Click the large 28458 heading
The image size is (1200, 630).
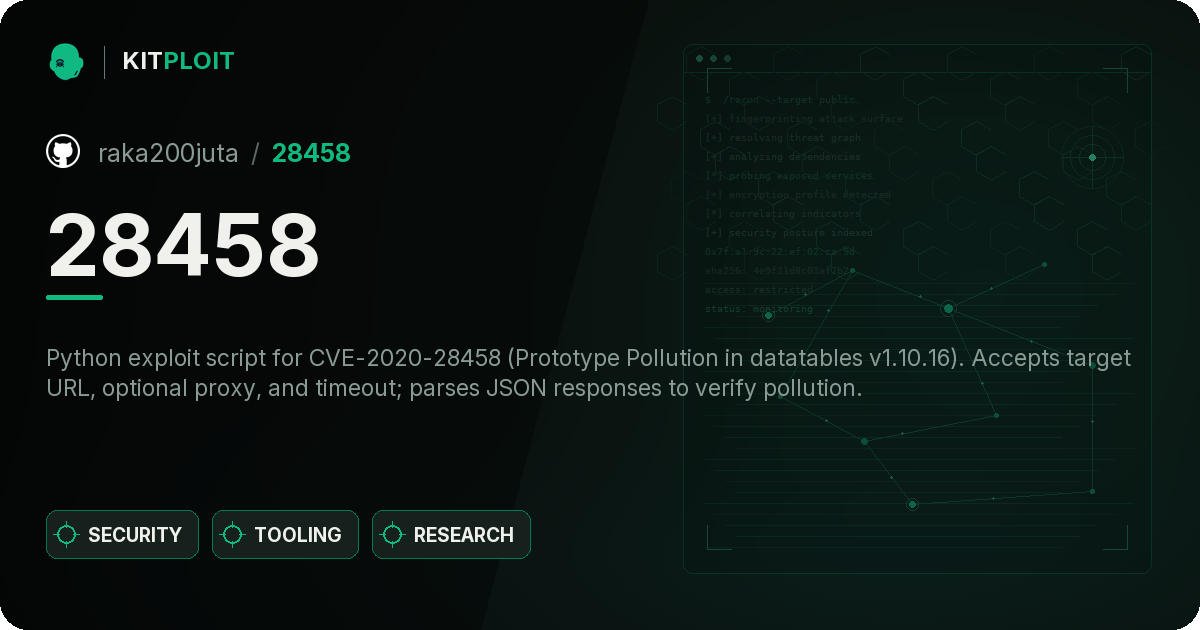[184, 245]
